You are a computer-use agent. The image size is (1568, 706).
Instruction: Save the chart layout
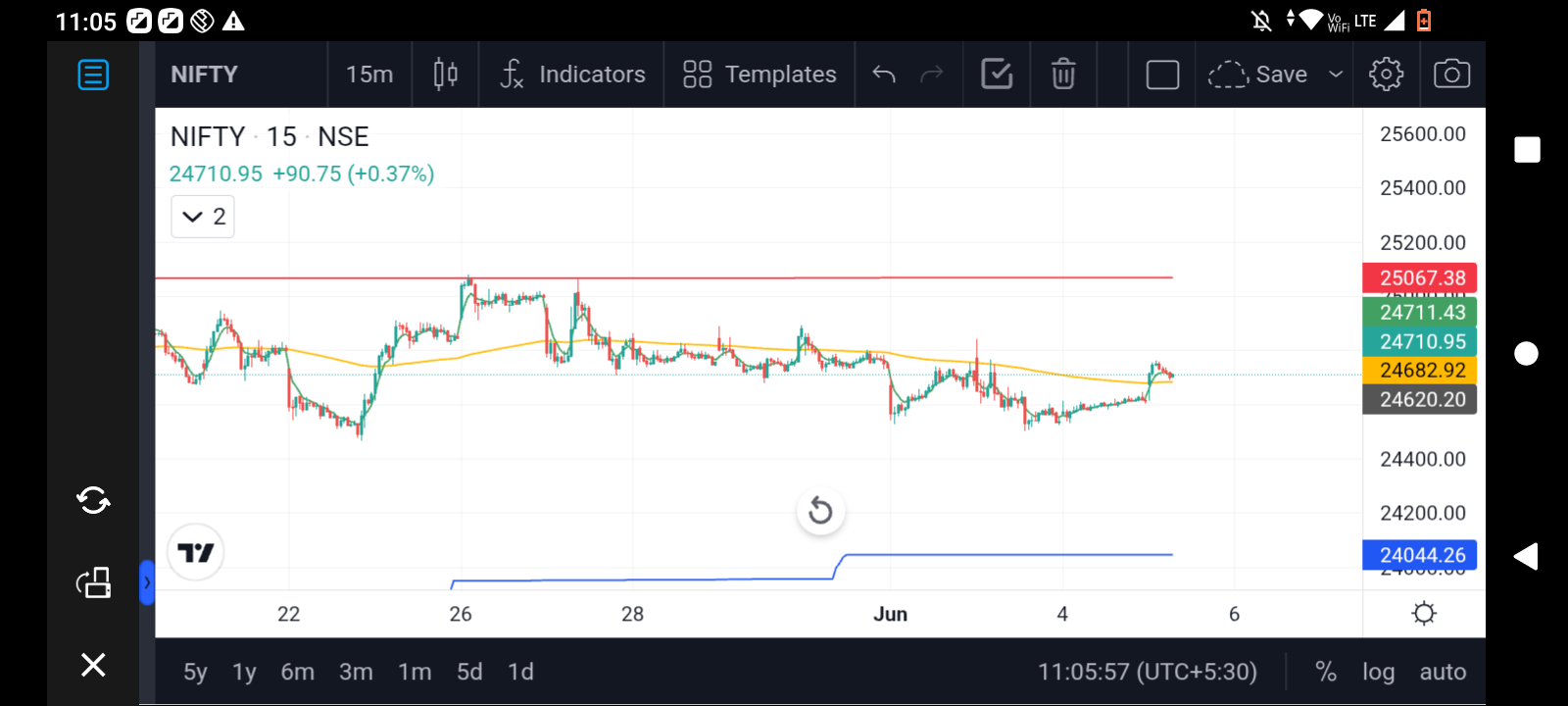(1258, 75)
